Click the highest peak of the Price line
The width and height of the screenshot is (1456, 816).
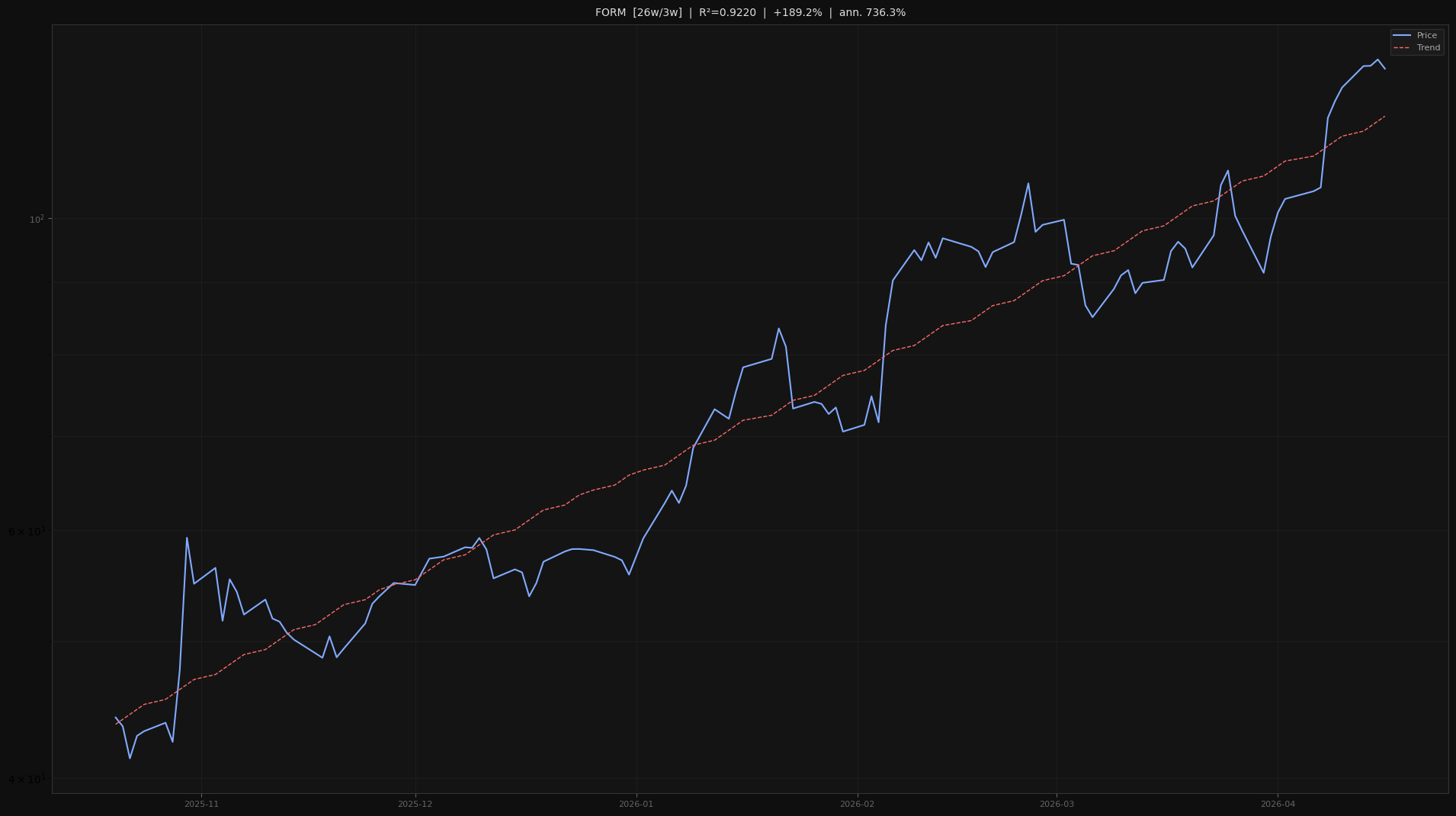point(1377,59)
